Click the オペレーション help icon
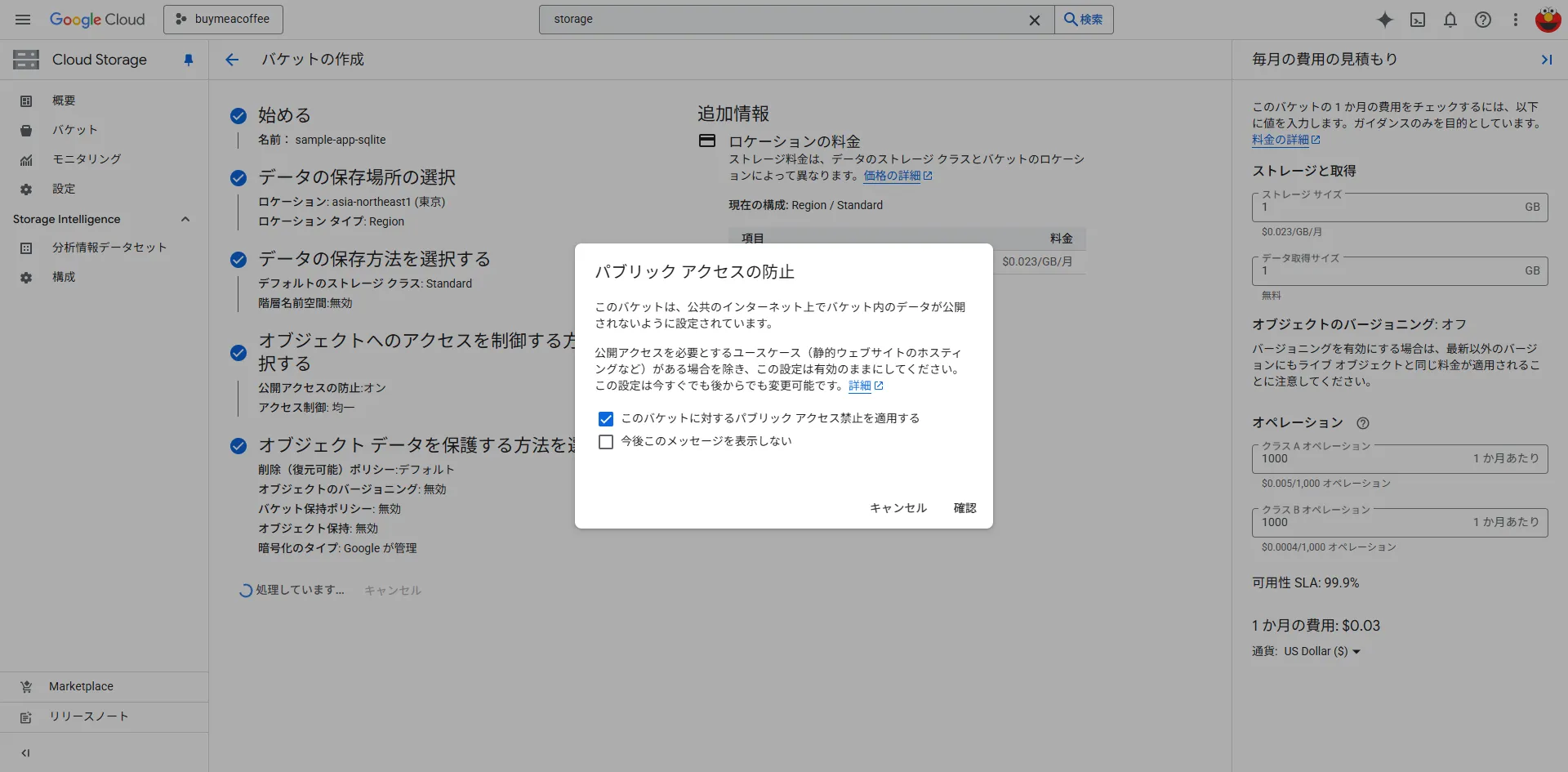 pyautogui.click(x=1363, y=423)
